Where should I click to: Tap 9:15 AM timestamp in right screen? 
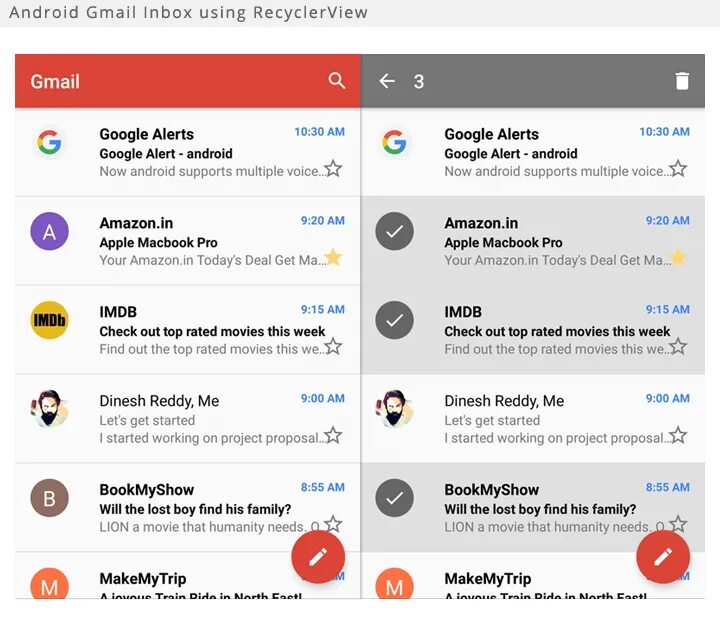click(x=668, y=309)
